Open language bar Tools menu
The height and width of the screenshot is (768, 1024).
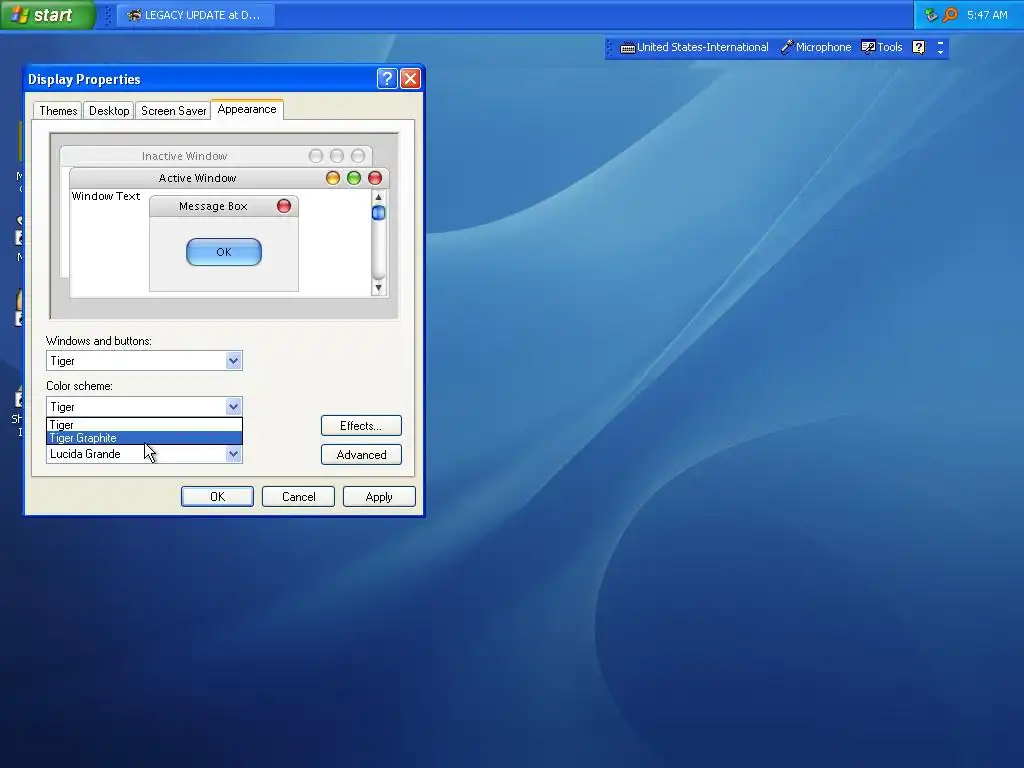click(x=882, y=47)
